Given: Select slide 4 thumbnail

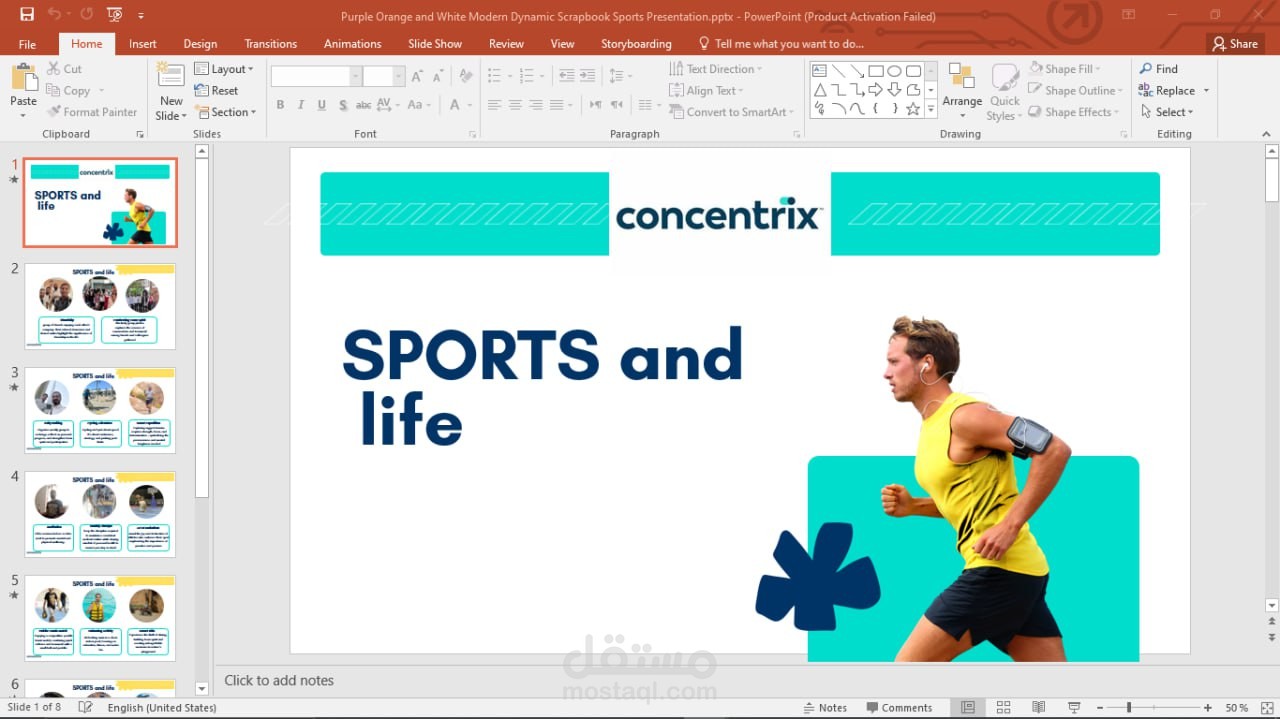Looking at the screenshot, I should [100, 514].
